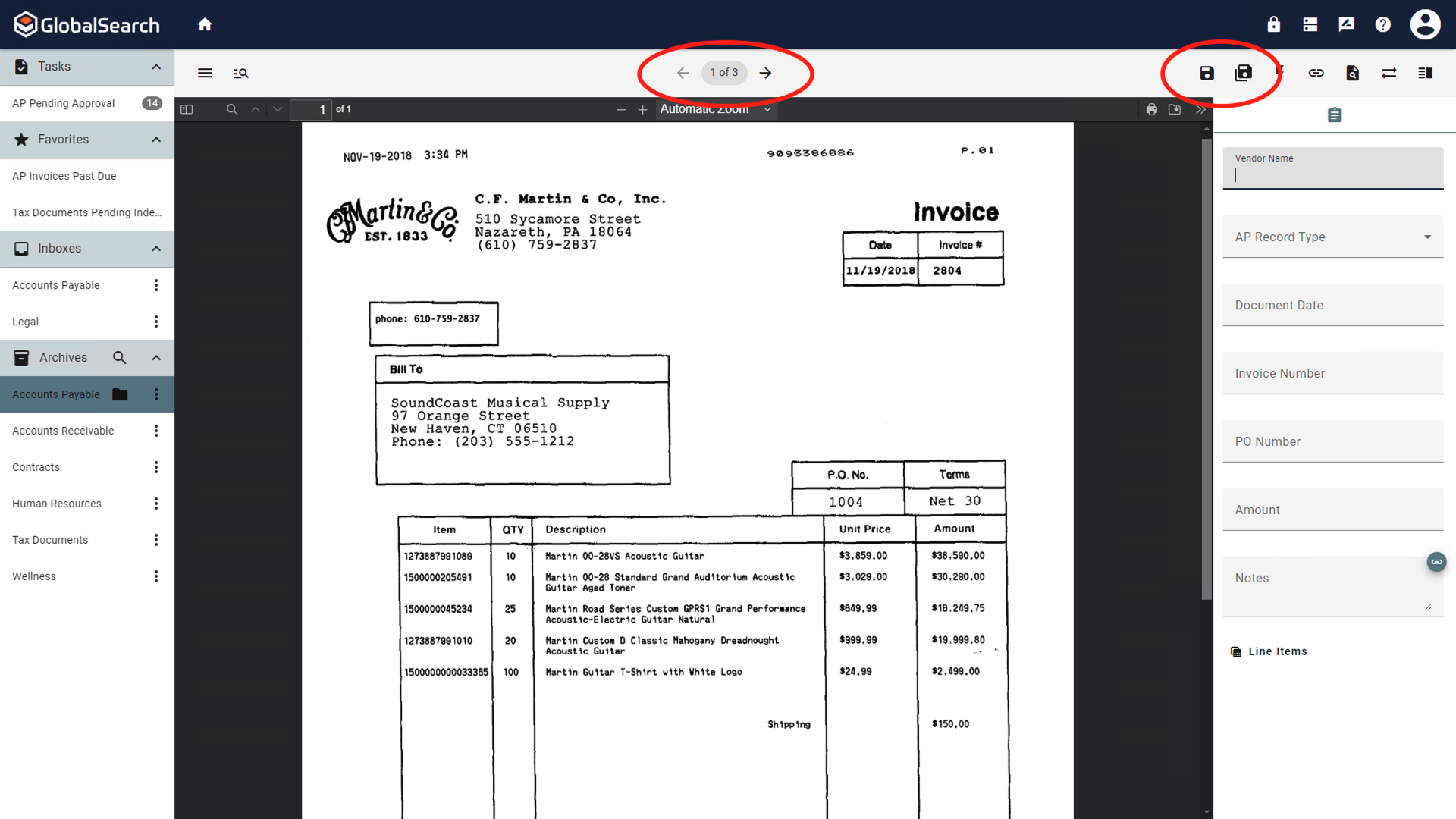Open the help icon
1456x819 pixels.
[x=1382, y=24]
